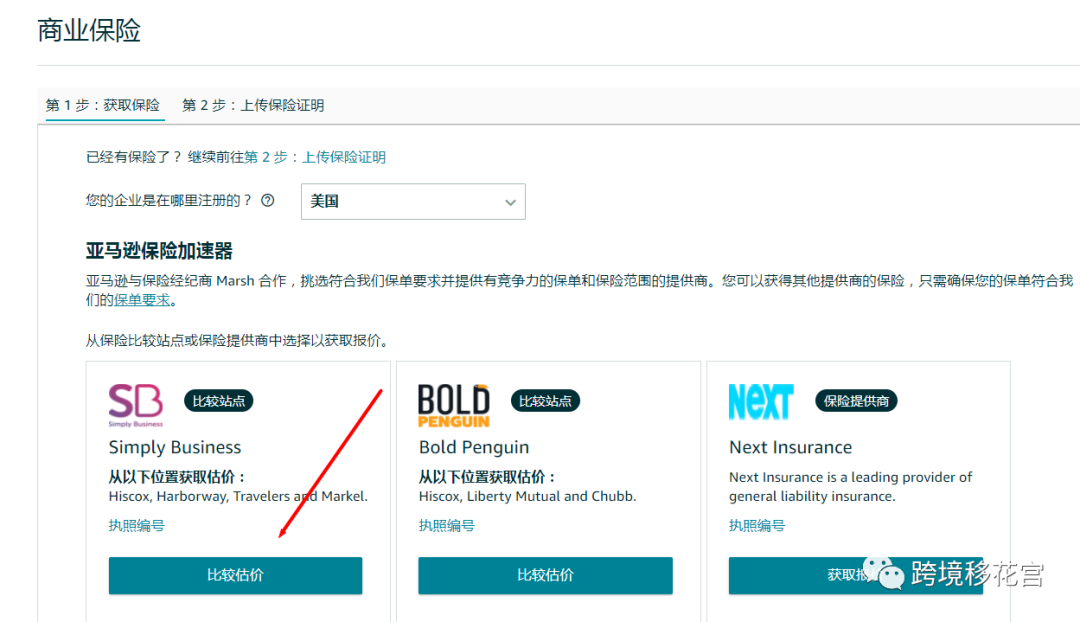Open 执照编号 link under Simply Business
This screenshot has width=1080, height=622.
pyautogui.click(x=136, y=526)
